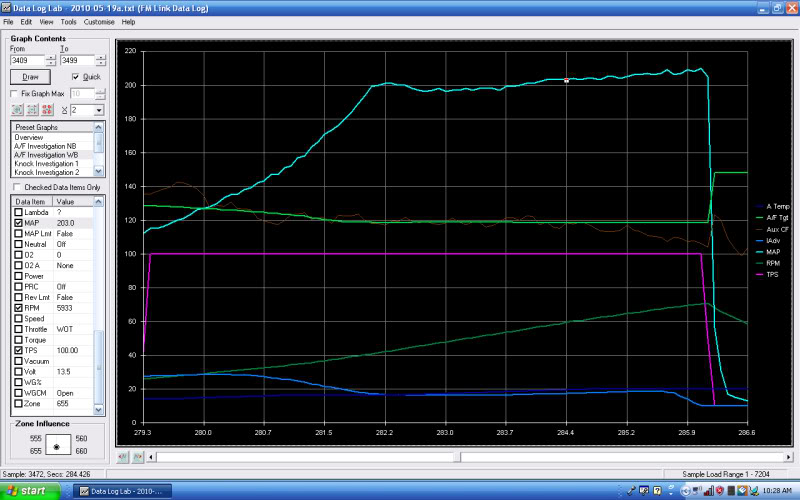The image size is (800, 500).
Task: Open the X multiplier dropdown
Action: [98, 110]
